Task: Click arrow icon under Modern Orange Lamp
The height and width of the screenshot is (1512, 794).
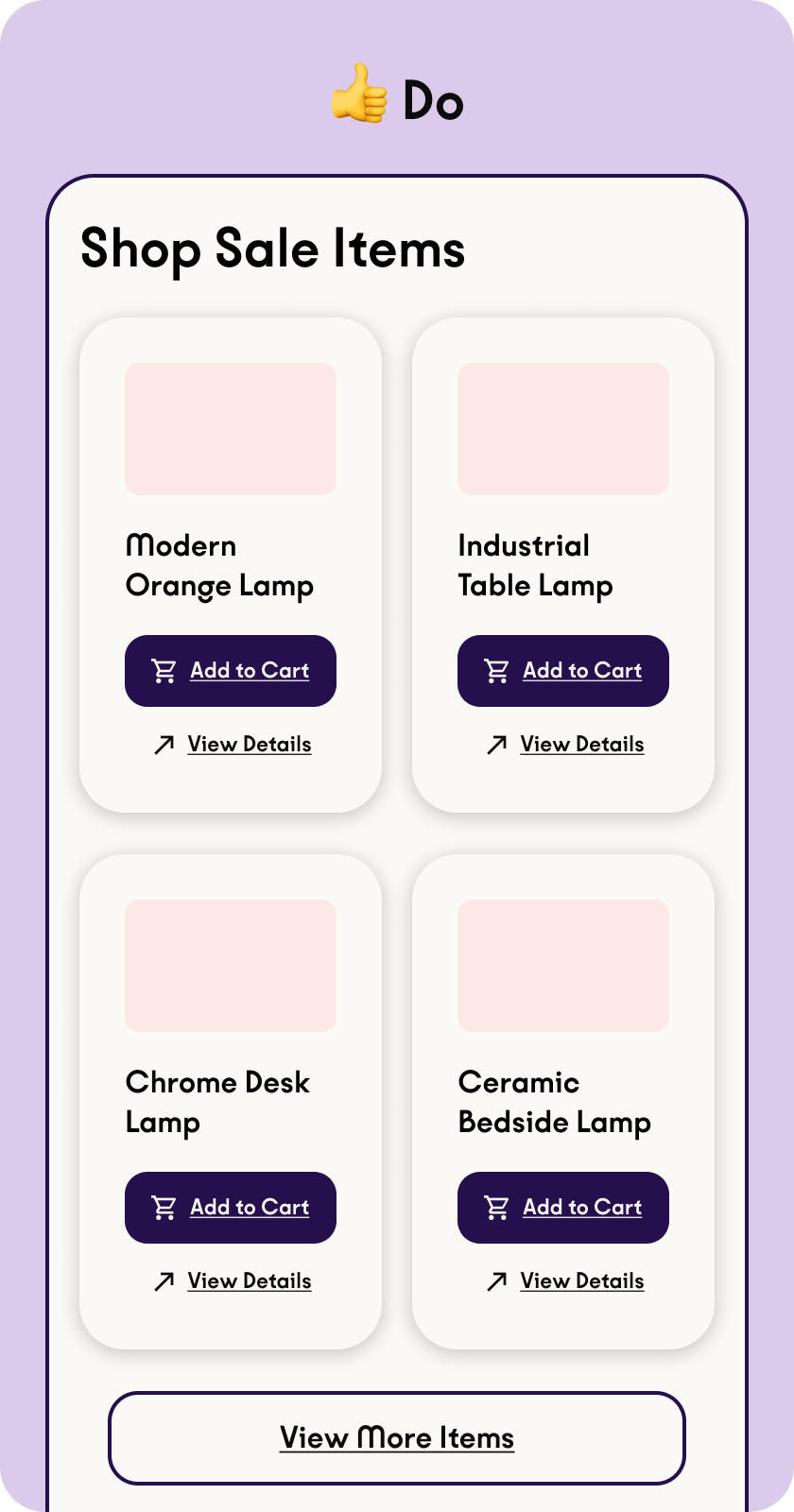Action: point(164,746)
